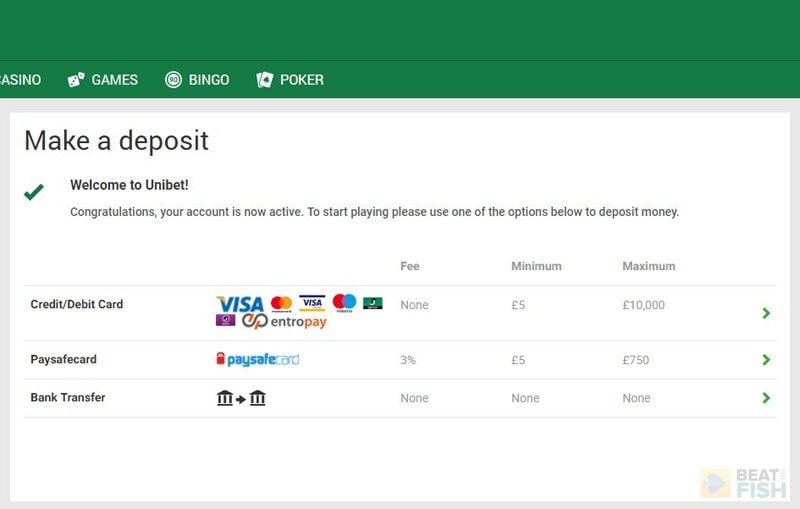This screenshot has height=509, width=800.
Task: Click the small Visa Debit card logo
Action: (x=312, y=303)
